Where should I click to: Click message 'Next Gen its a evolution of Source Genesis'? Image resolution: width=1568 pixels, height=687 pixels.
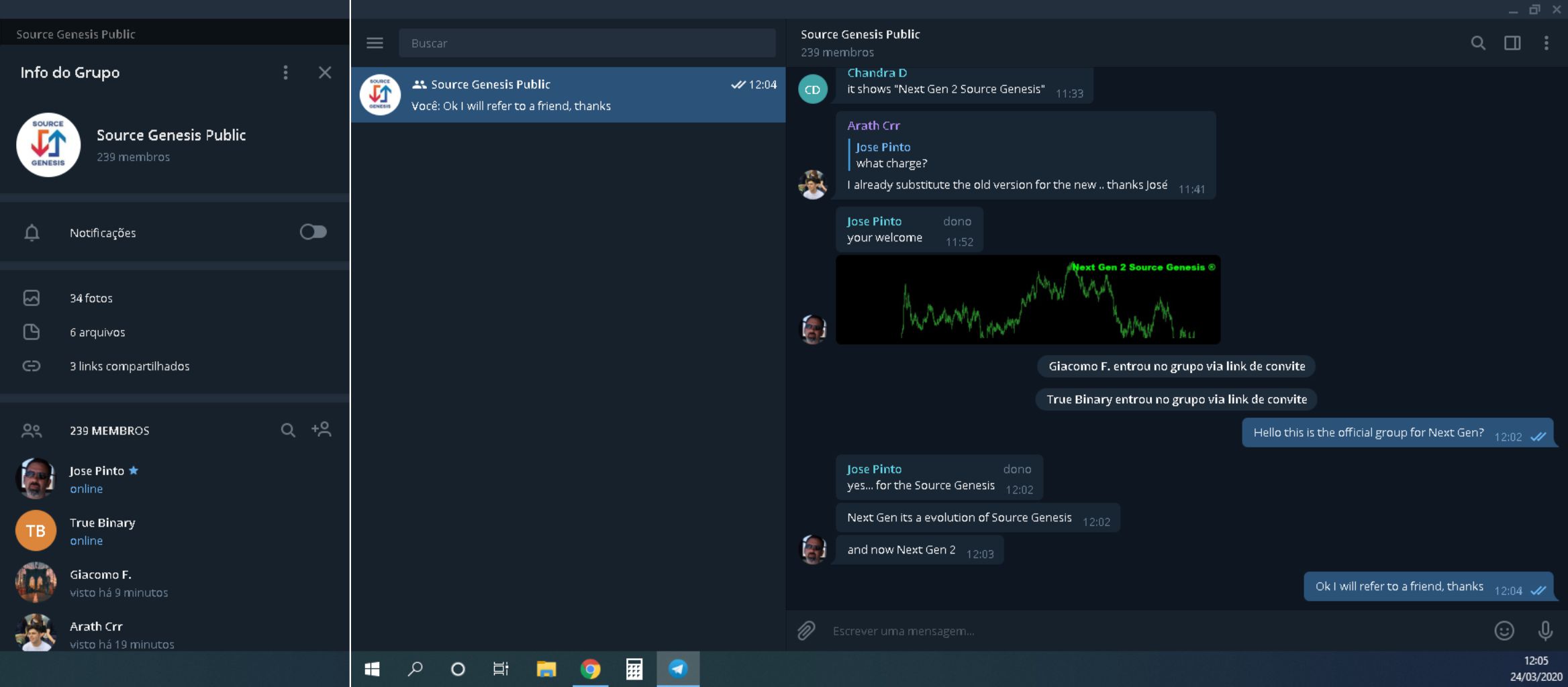(x=978, y=518)
